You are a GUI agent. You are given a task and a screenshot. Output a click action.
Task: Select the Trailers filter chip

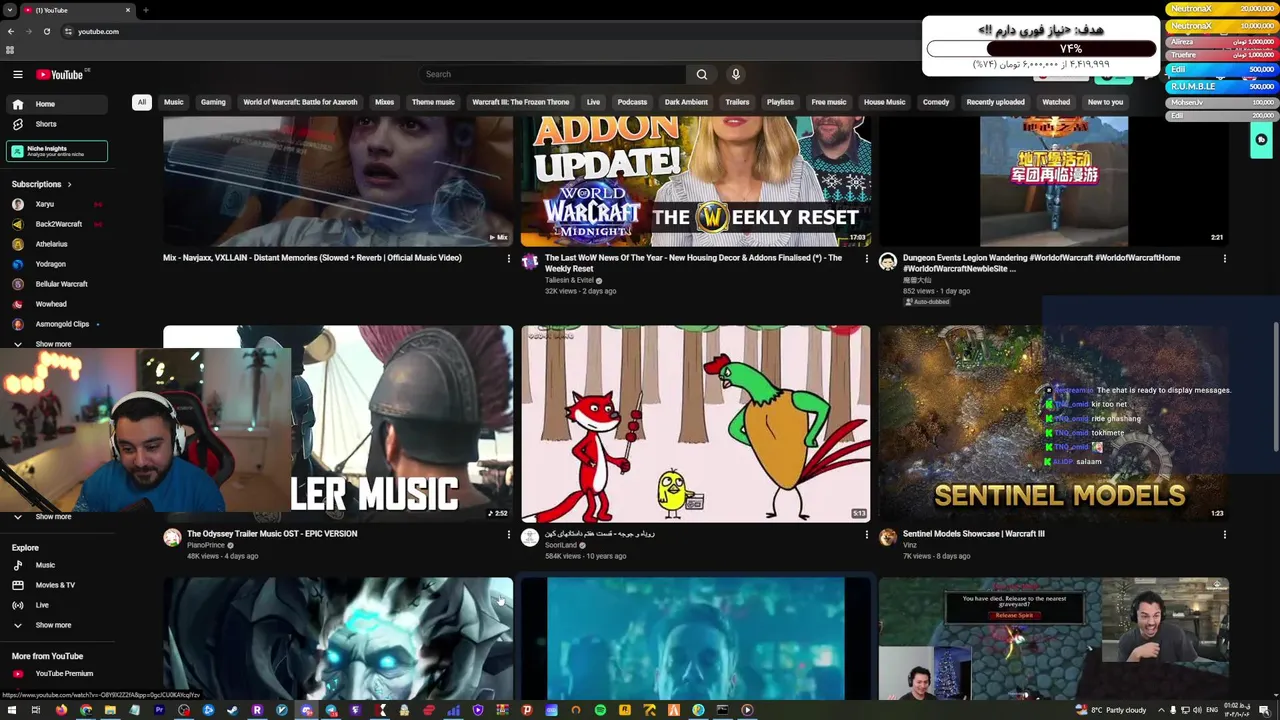coord(737,102)
